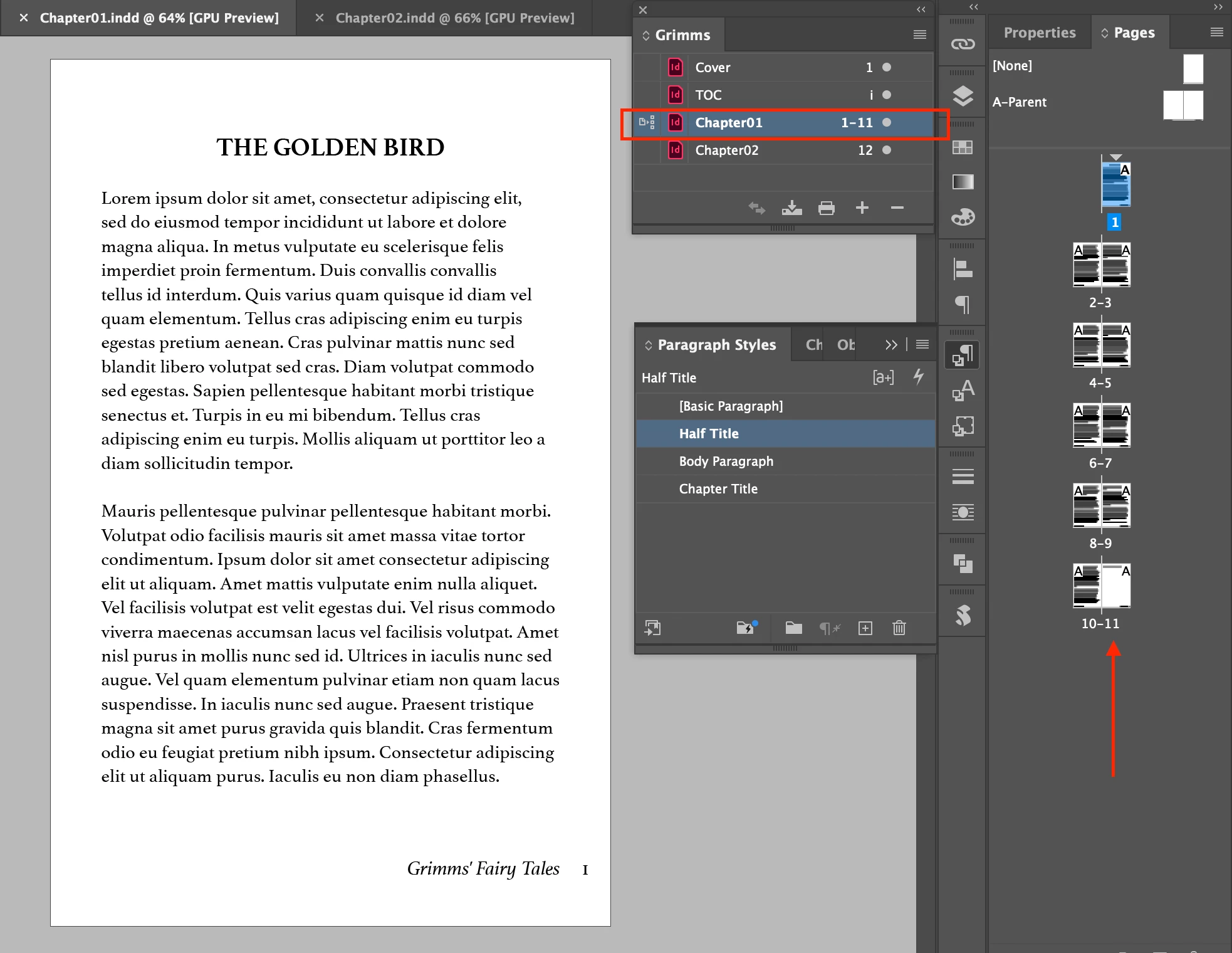Click the Save Book icon in the Grimms panel
Screen dimensions: 1232x953
(791, 208)
